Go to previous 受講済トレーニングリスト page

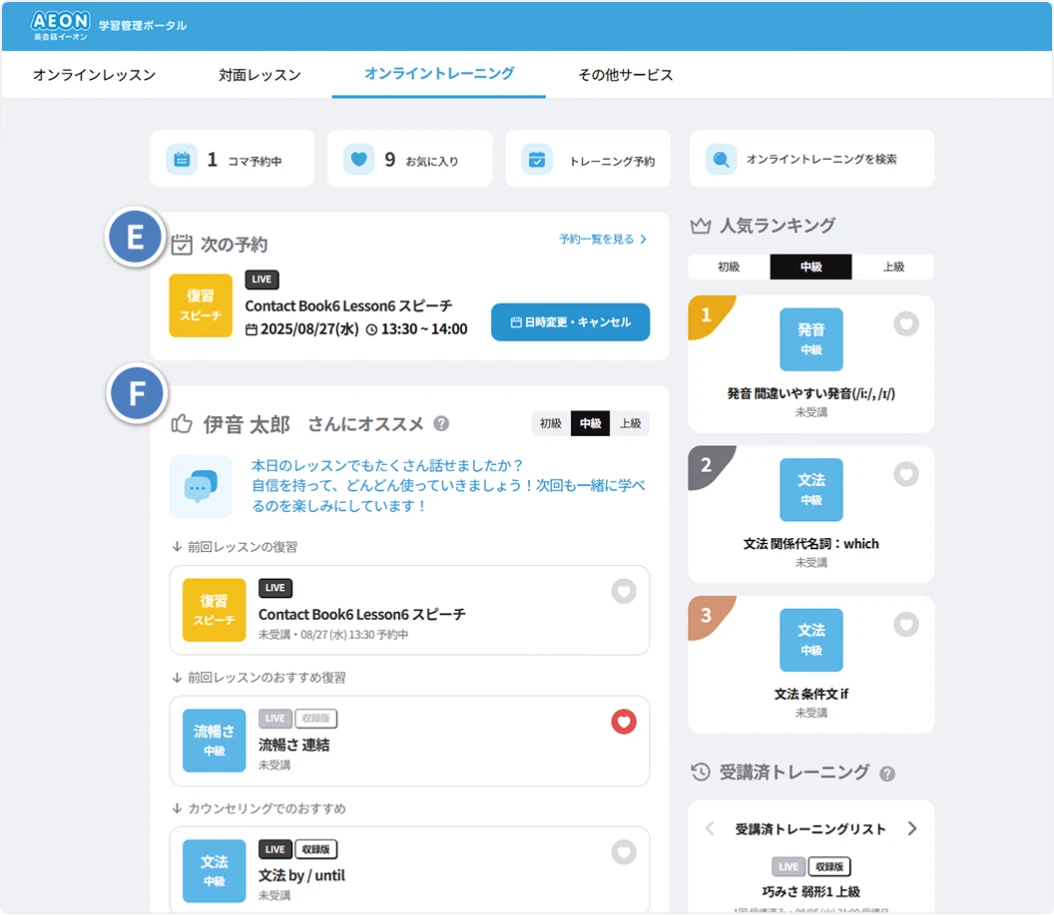click(710, 829)
